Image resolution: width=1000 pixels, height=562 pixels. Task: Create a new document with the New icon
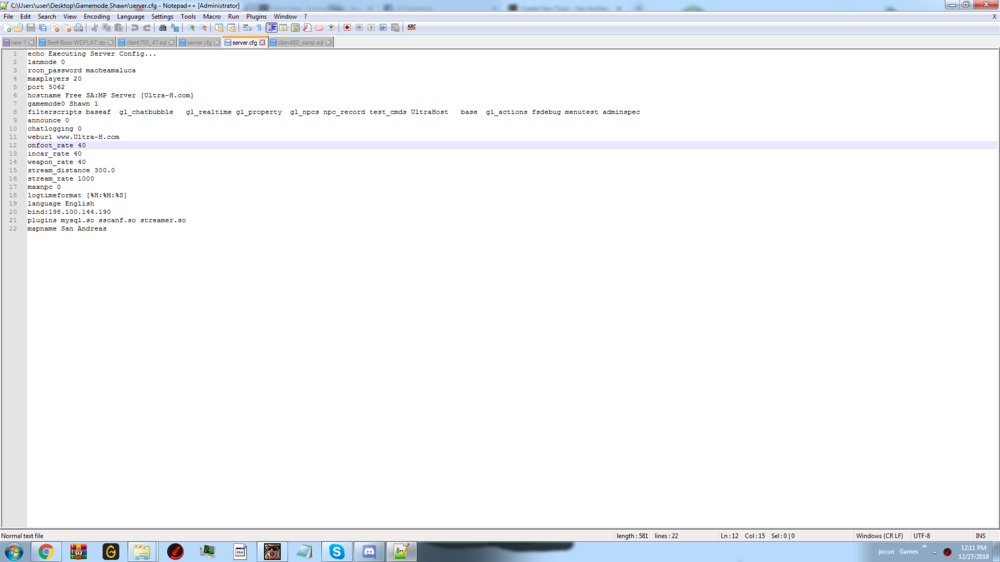point(8,28)
